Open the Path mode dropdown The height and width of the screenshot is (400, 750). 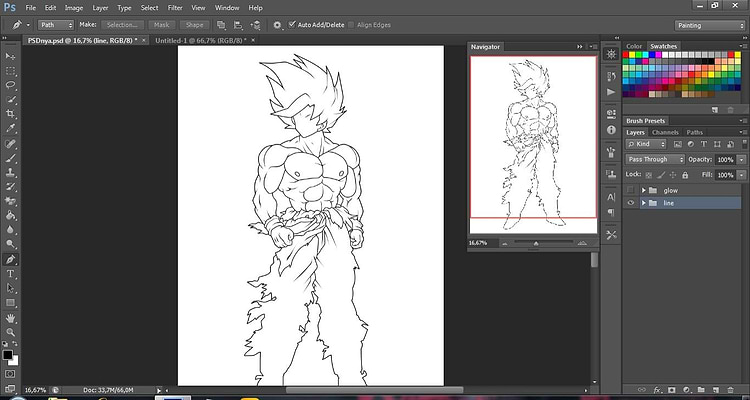pos(56,25)
